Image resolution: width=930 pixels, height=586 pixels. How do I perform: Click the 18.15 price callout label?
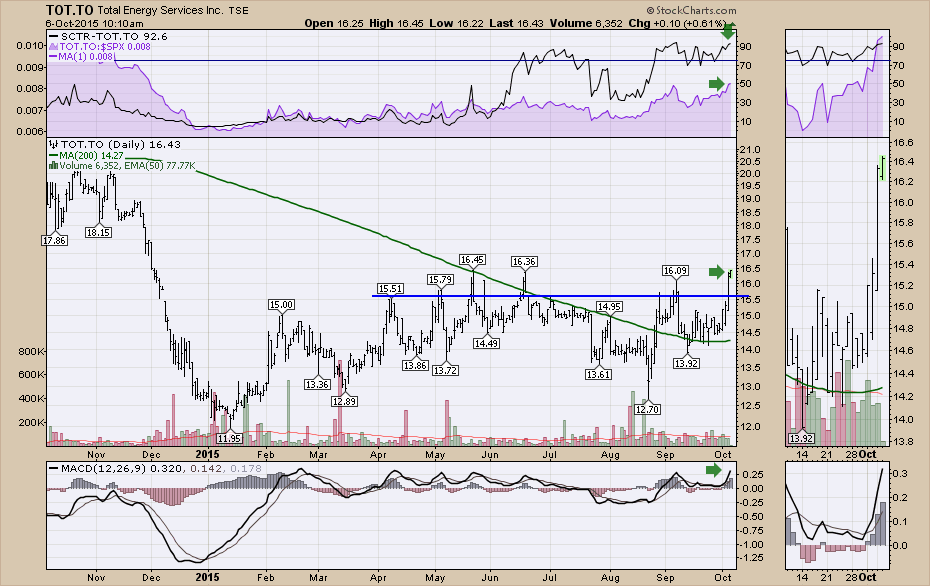[x=98, y=233]
